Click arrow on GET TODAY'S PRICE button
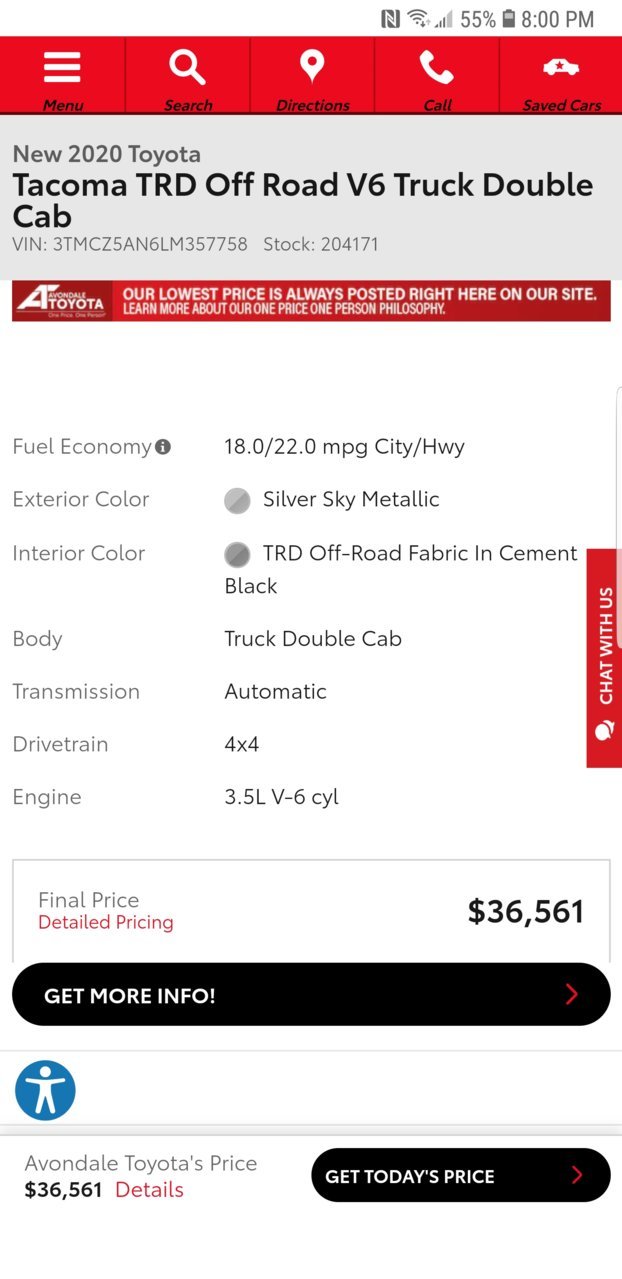Screen dimensions: 622x1279 [x=576, y=1175]
